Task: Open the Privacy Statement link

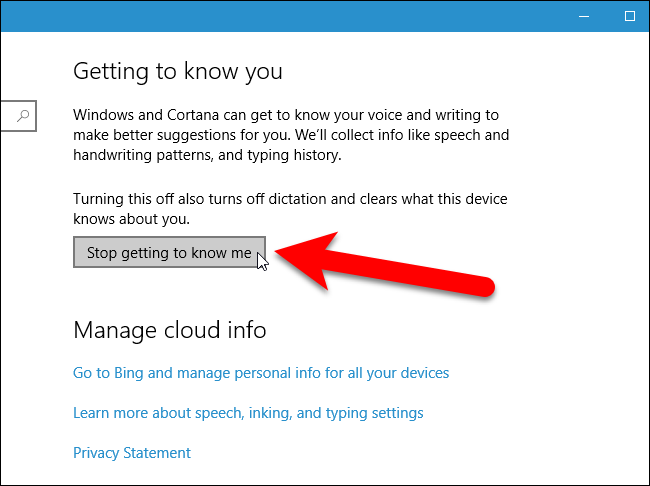Action: 132,453
